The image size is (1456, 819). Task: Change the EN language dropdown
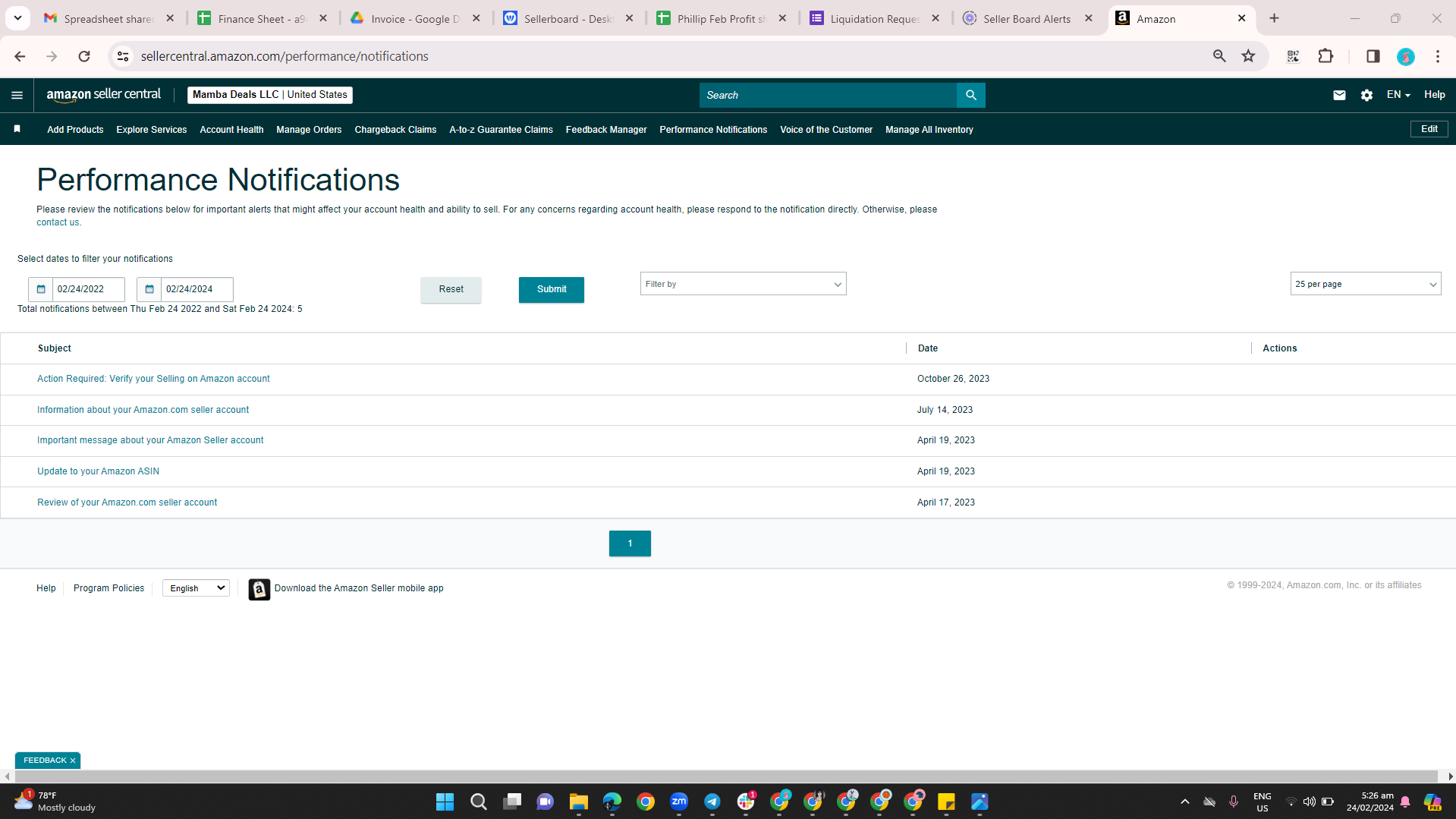pos(1398,95)
